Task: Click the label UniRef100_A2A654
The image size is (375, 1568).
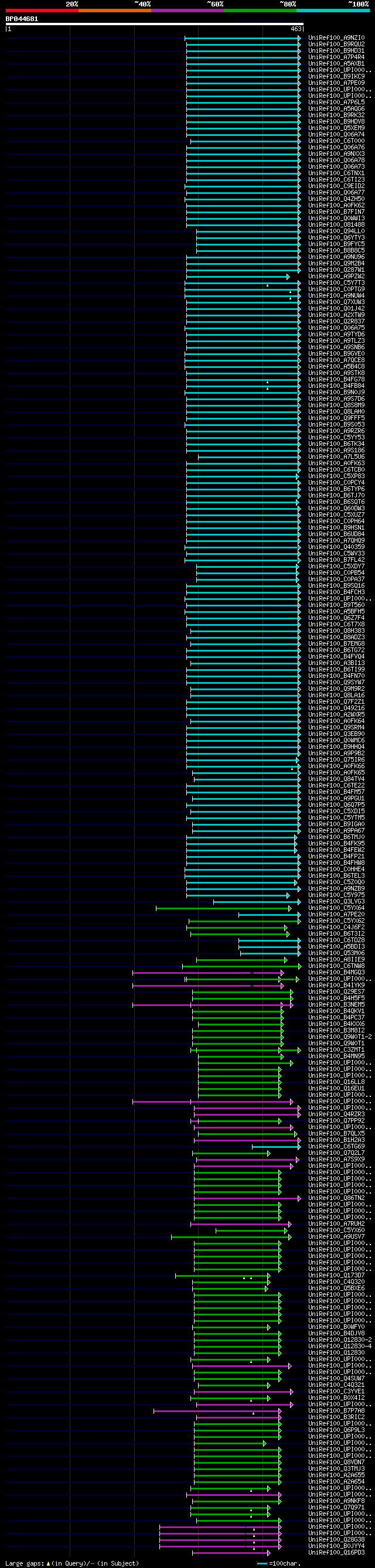Action: 337,1482
